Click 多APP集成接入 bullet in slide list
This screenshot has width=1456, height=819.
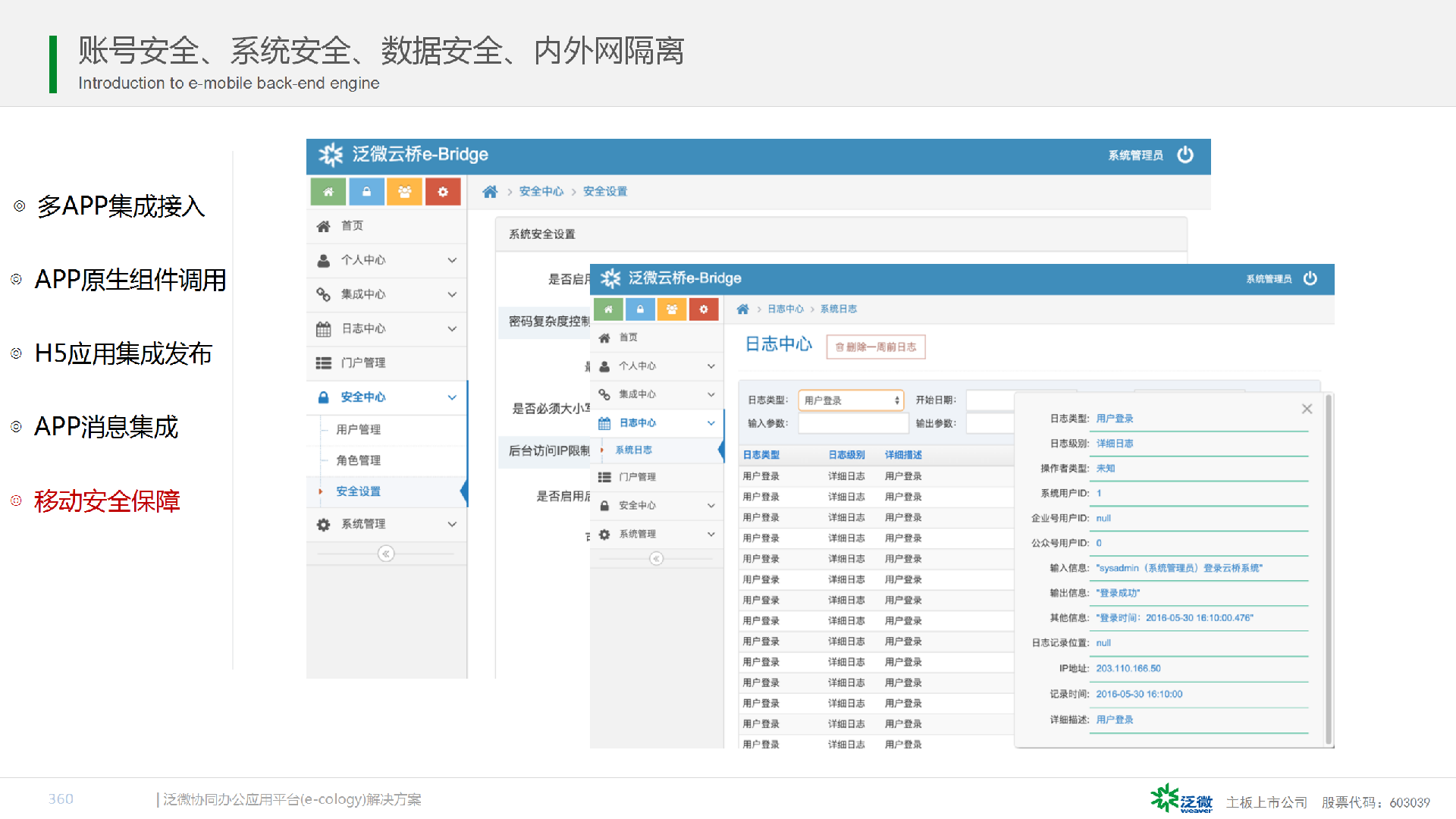pyautogui.click(x=121, y=206)
